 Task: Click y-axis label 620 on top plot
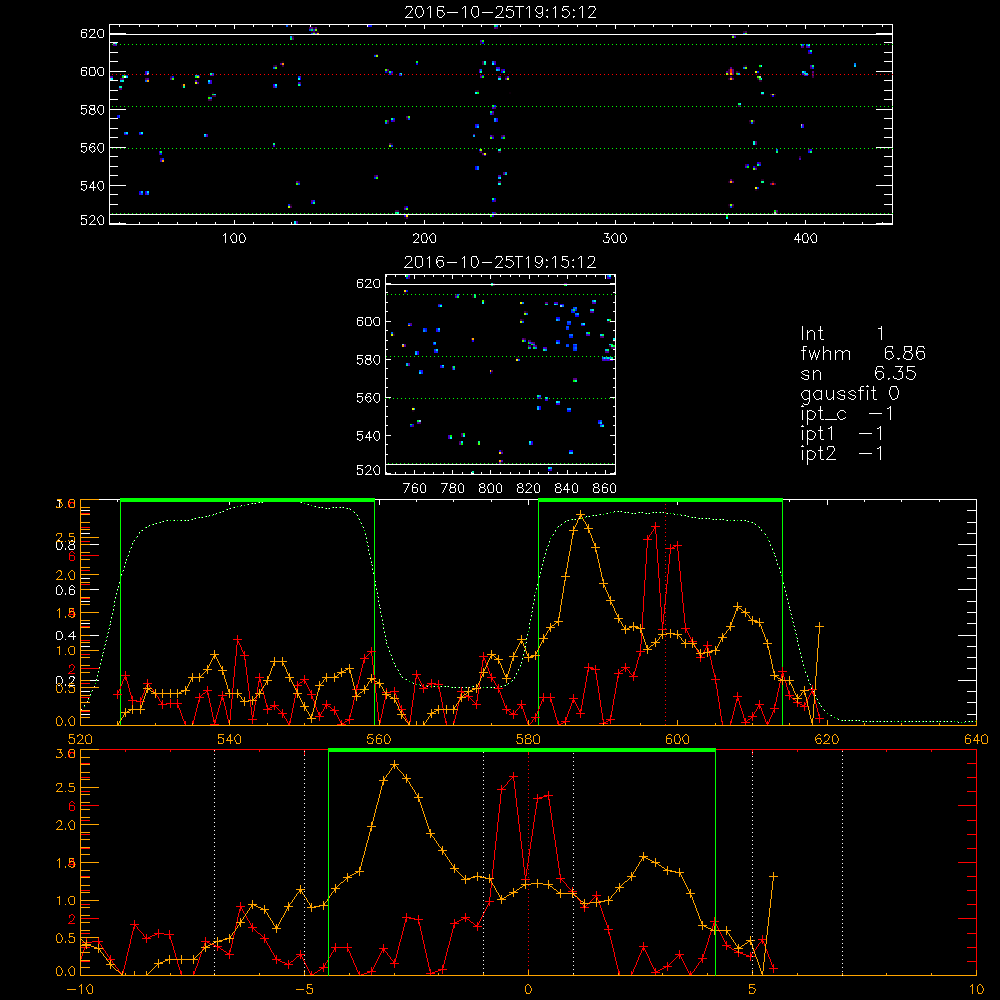click(x=92, y=33)
